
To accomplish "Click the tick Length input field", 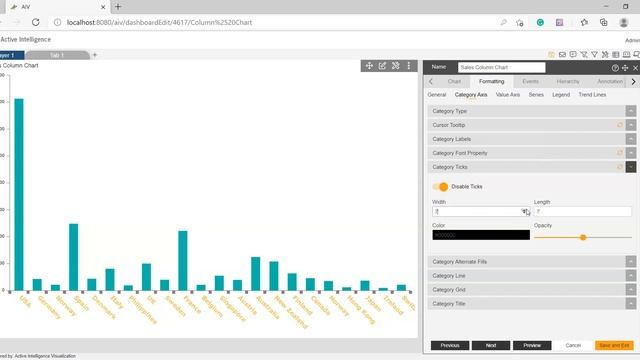I will [582, 211].
